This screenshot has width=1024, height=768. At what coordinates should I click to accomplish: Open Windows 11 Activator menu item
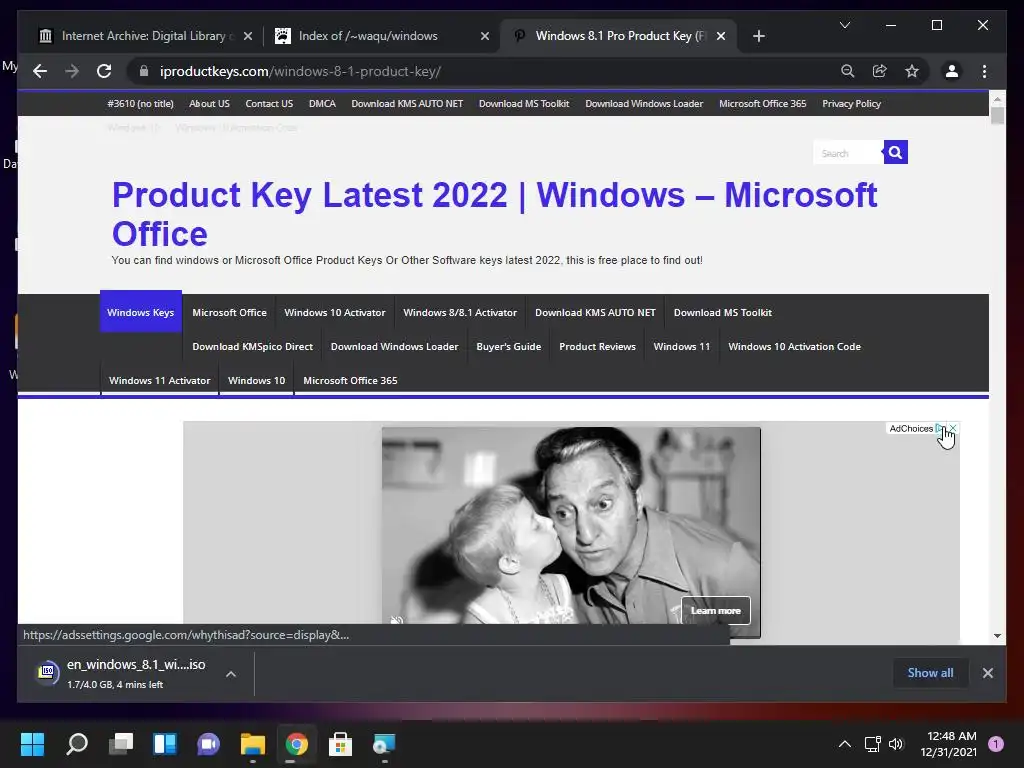coord(159,380)
